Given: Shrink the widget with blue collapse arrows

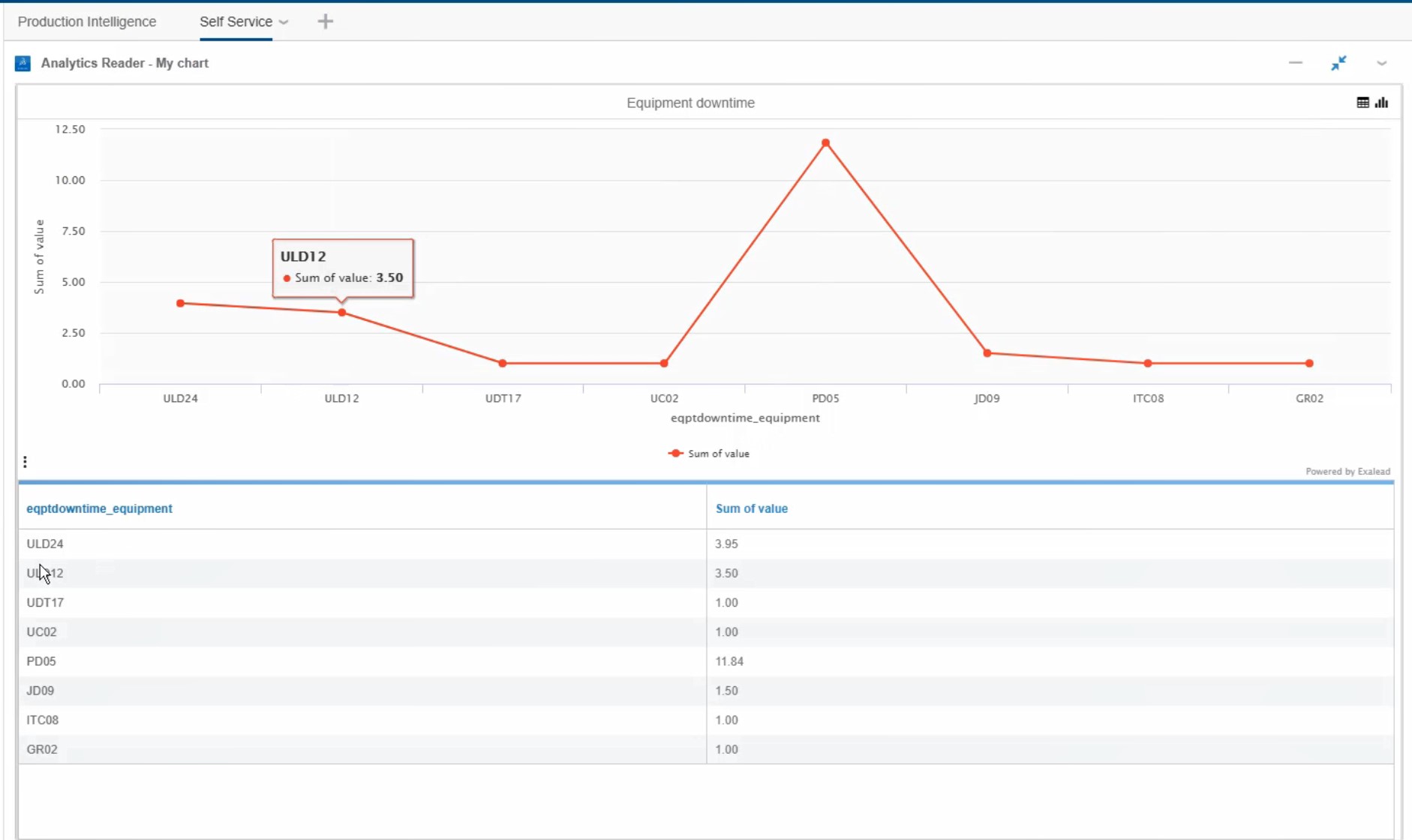Looking at the screenshot, I should tap(1339, 63).
